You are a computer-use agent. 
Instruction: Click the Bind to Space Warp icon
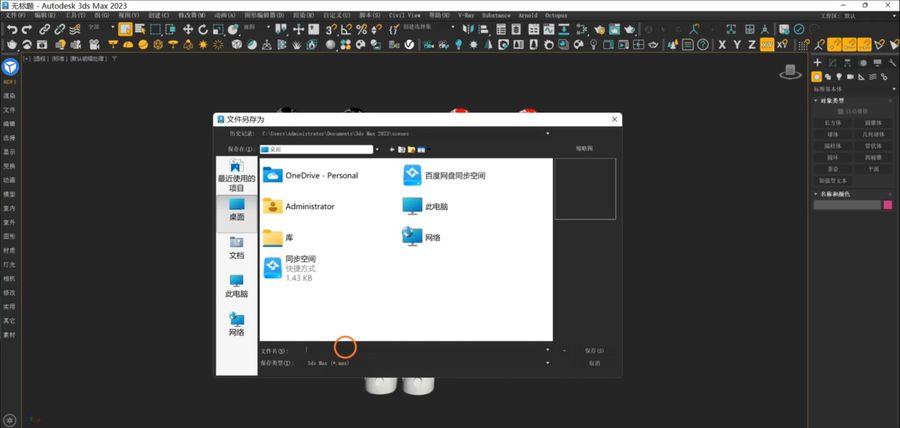(75, 29)
